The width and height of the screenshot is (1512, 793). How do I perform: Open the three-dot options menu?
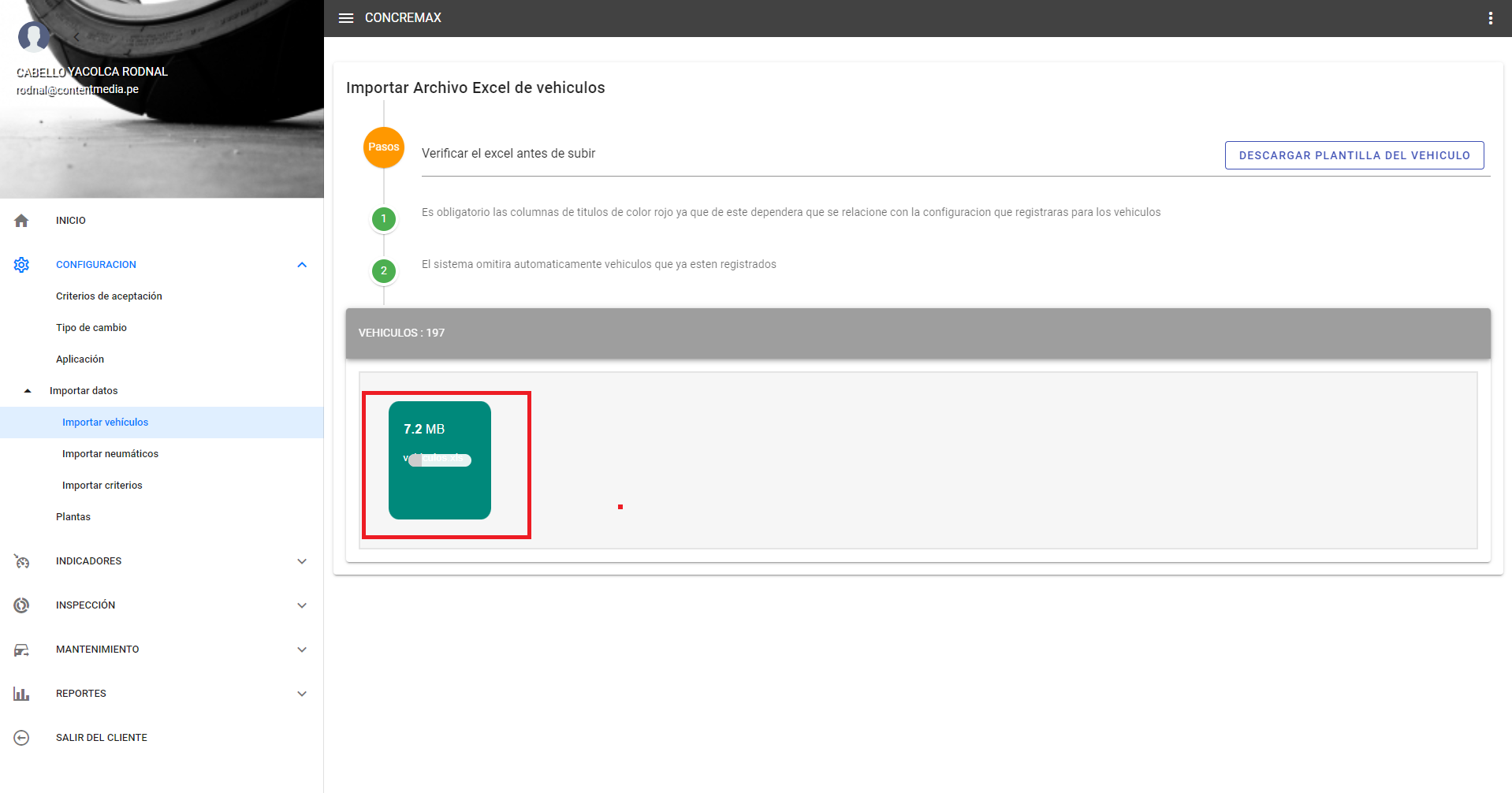tap(1490, 18)
